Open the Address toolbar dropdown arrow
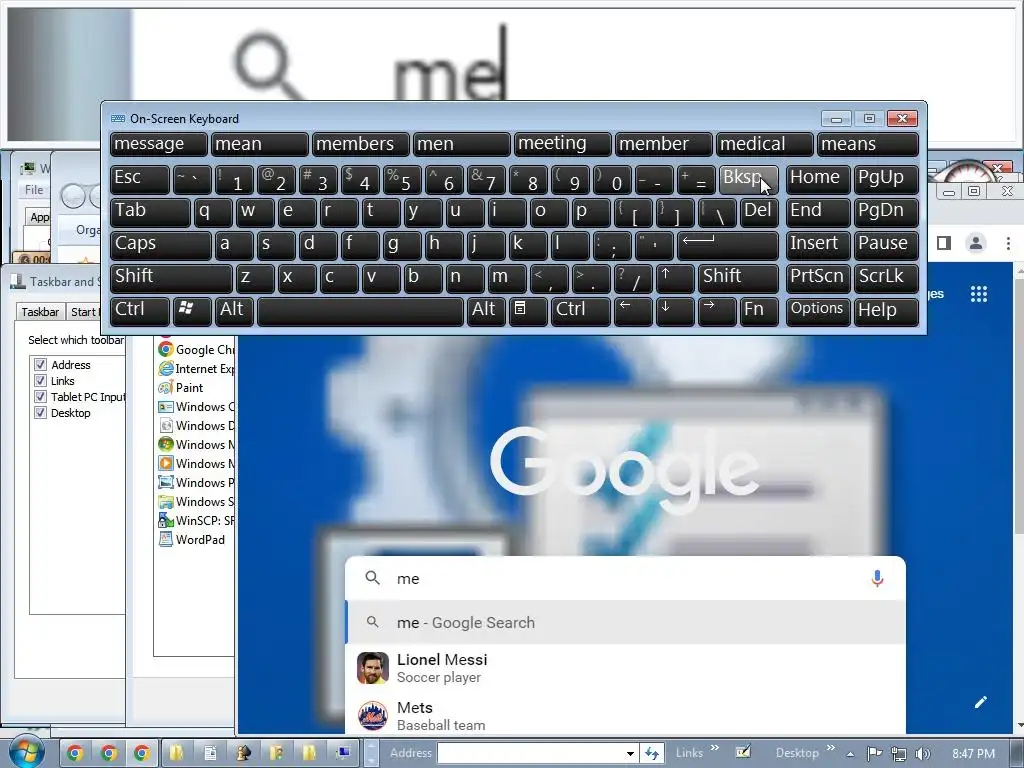This screenshot has width=1024, height=768. tap(630, 753)
